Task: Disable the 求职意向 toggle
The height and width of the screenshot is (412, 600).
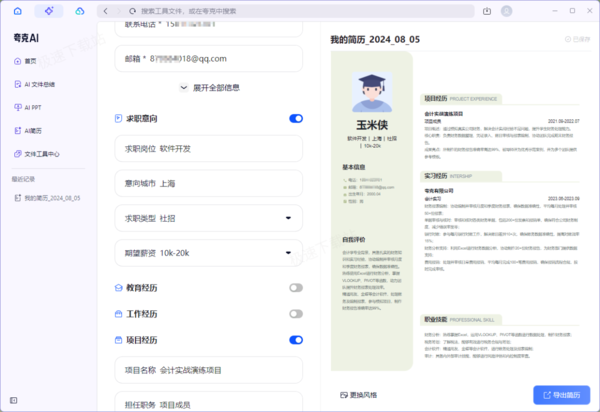Action: [296, 119]
